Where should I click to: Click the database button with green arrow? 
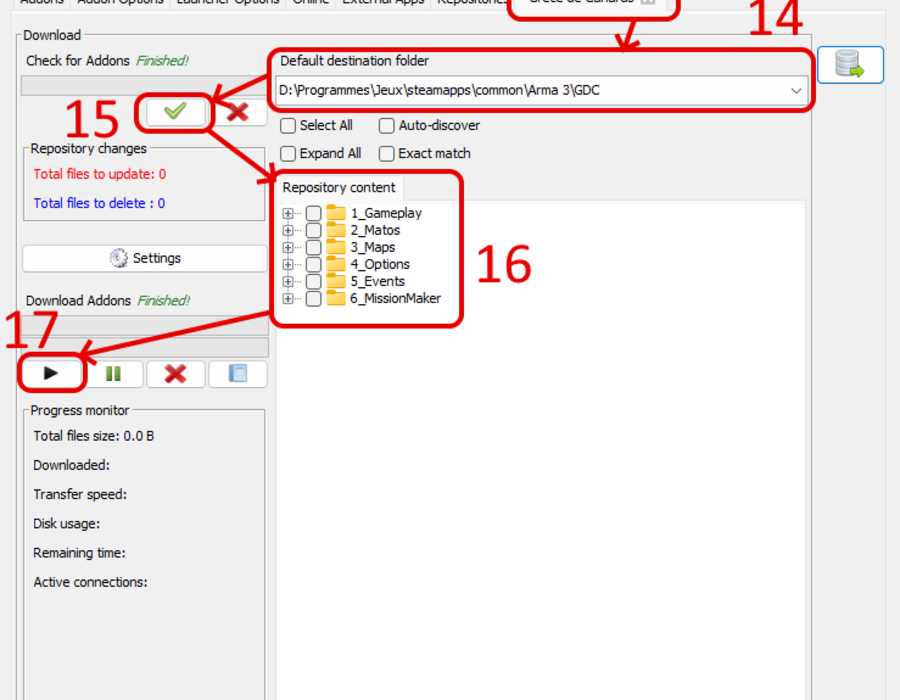pyautogui.click(x=850, y=65)
